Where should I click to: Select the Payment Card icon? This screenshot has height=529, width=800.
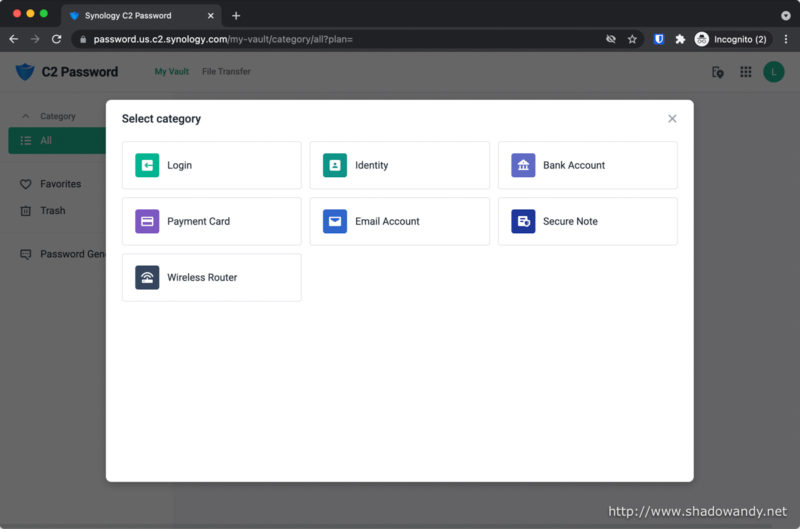coord(147,221)
